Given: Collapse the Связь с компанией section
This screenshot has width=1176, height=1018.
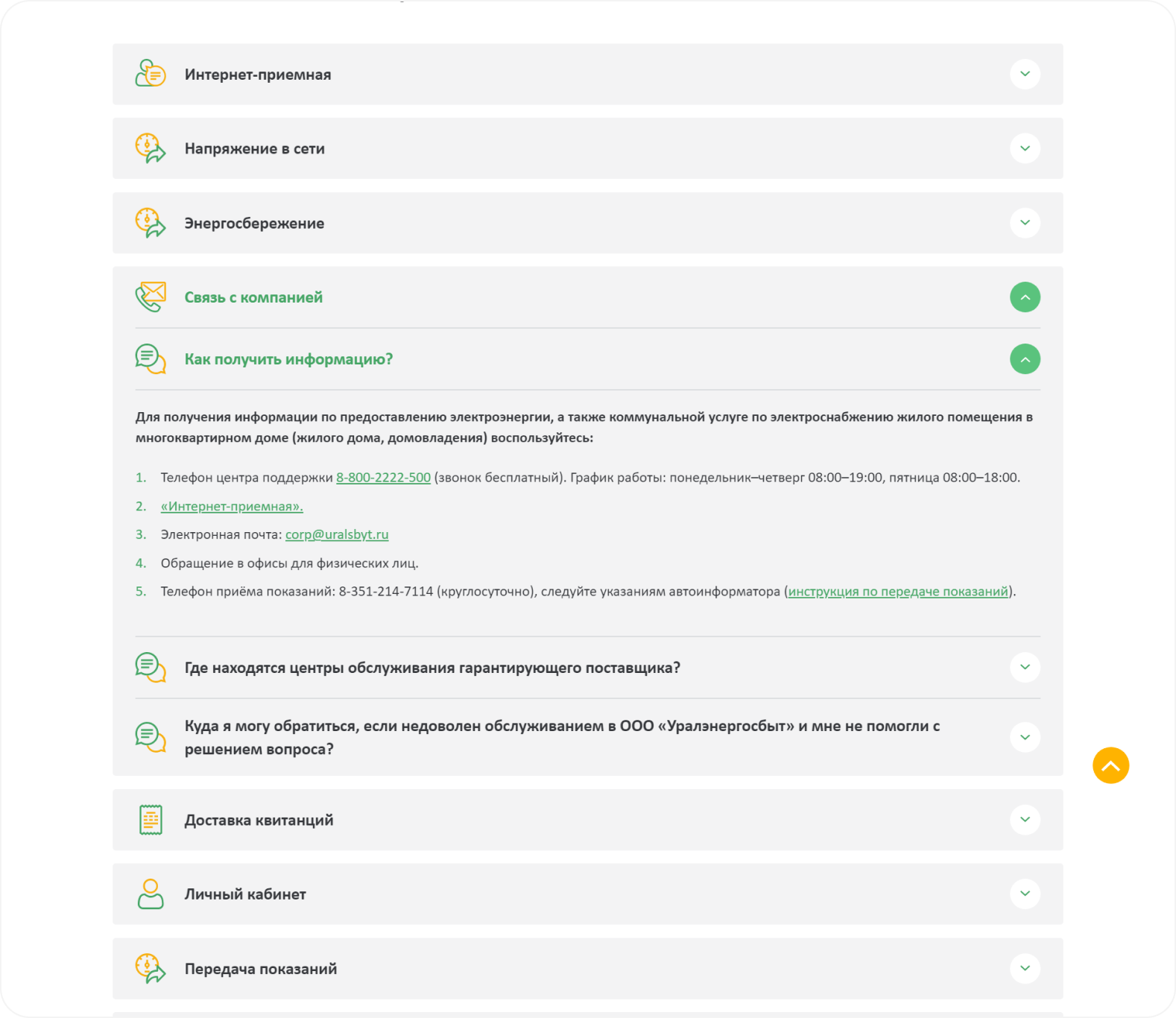Looking at the screenshot, I should 1025,297.
